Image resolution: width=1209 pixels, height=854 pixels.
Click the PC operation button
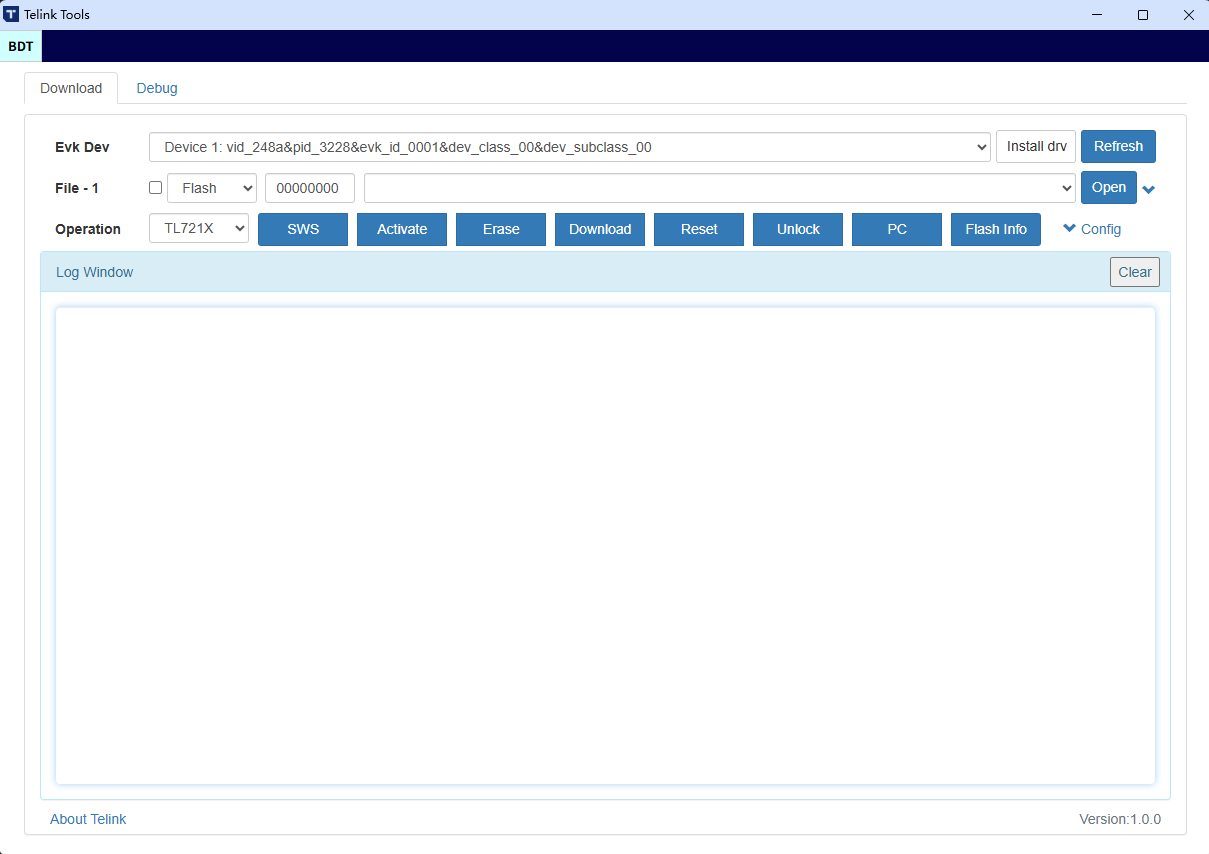click(896, 229)
